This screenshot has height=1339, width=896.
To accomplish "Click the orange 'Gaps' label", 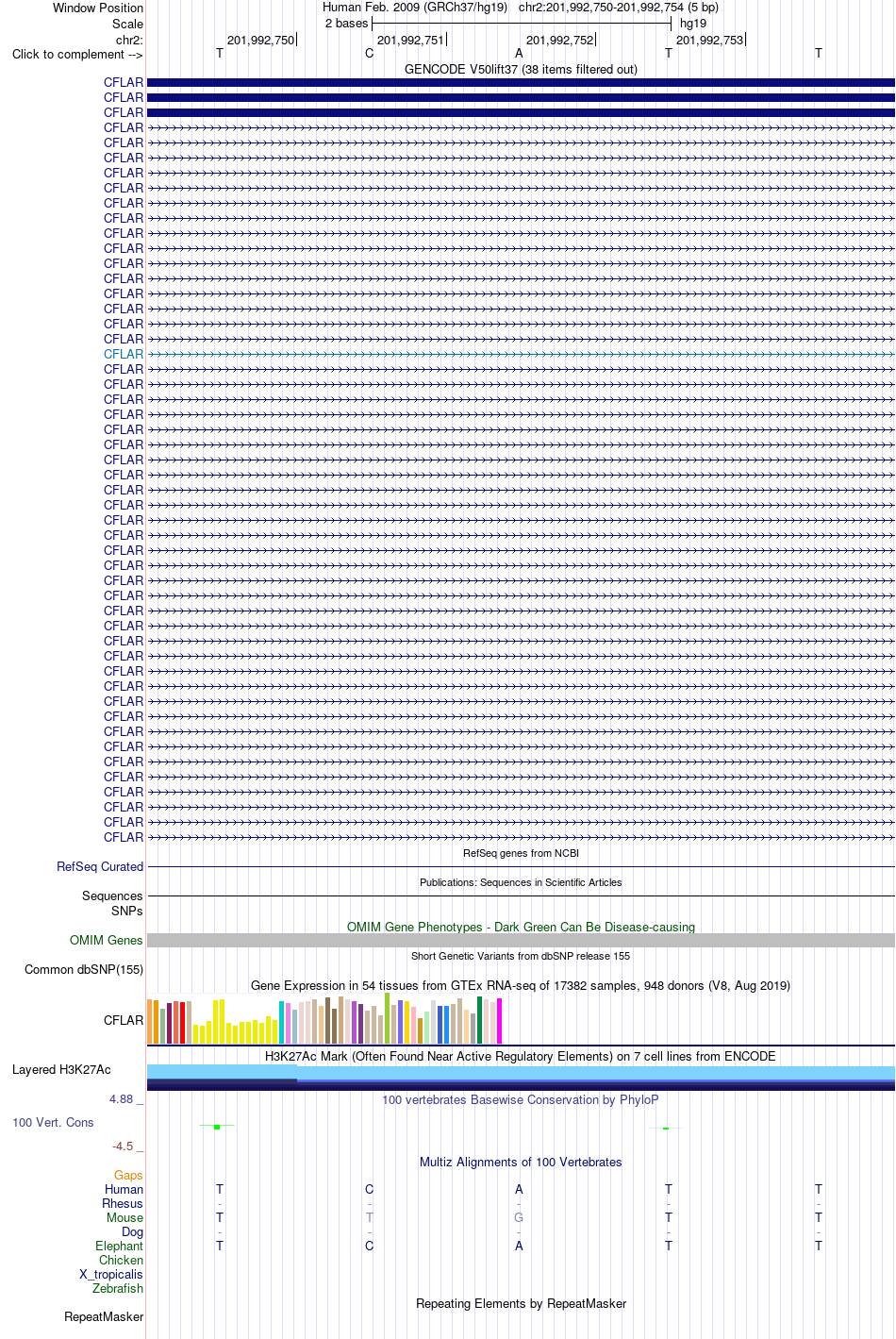I will 128,1175.
